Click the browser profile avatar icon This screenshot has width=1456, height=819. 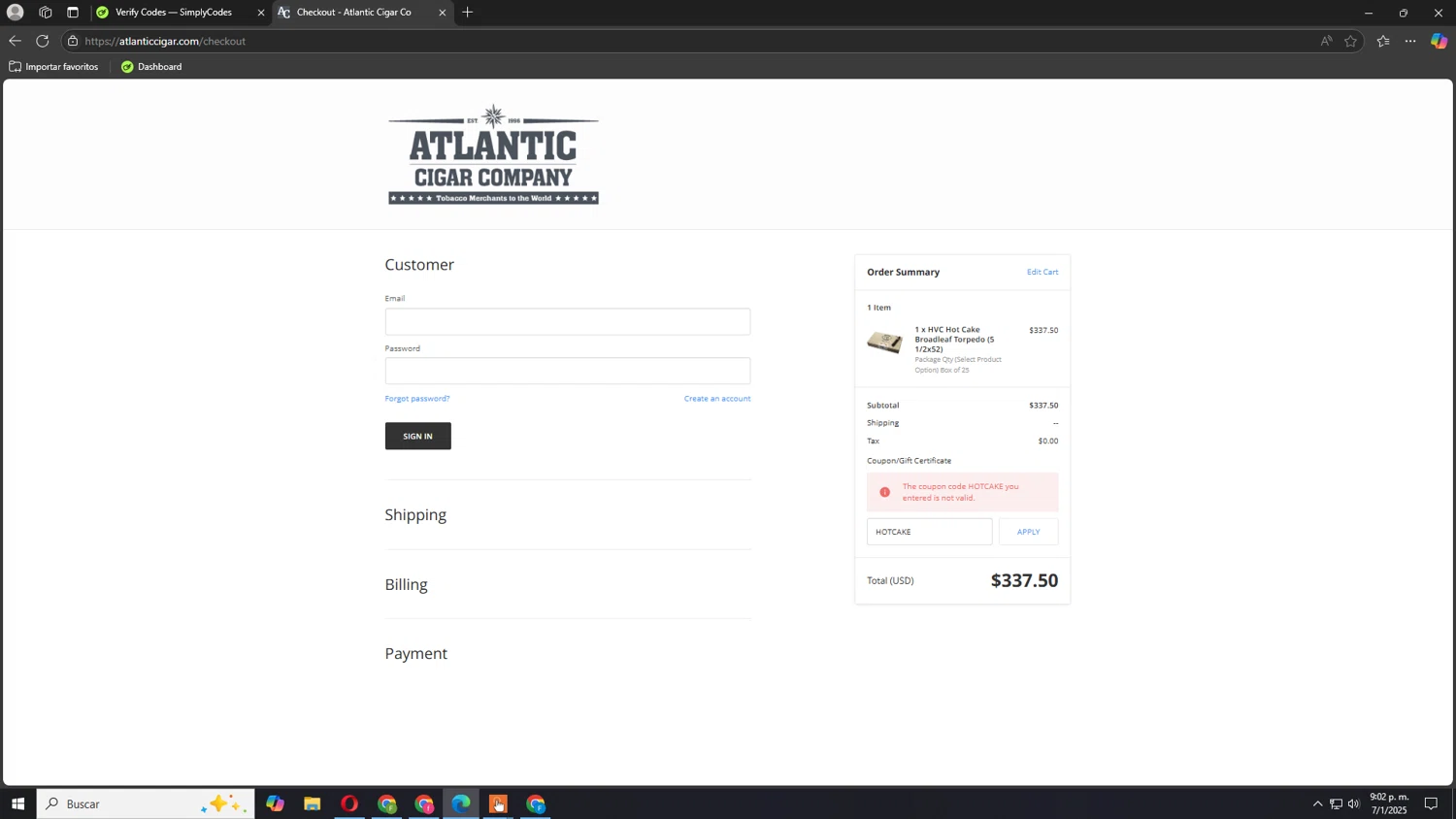tap(15, 13)
